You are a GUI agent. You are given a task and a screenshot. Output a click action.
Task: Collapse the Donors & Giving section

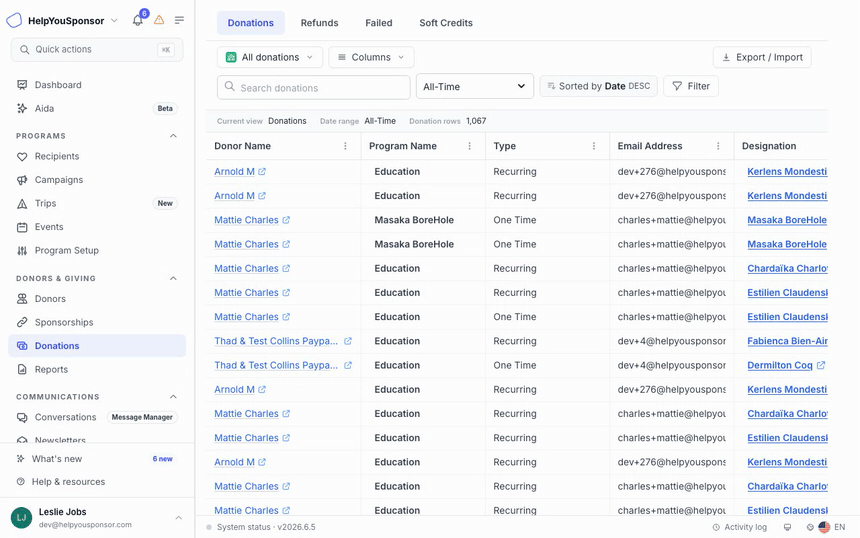tap(173, 279)
